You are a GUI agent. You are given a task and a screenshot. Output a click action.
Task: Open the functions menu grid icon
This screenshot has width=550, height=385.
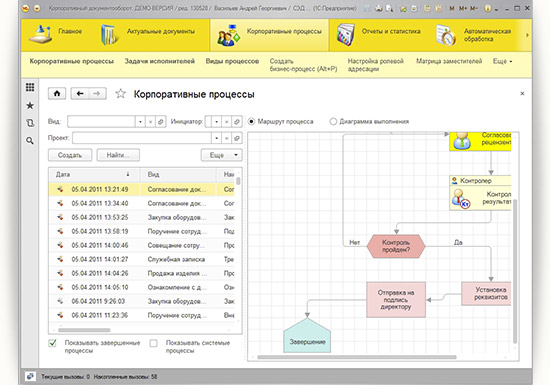[30, 87]
